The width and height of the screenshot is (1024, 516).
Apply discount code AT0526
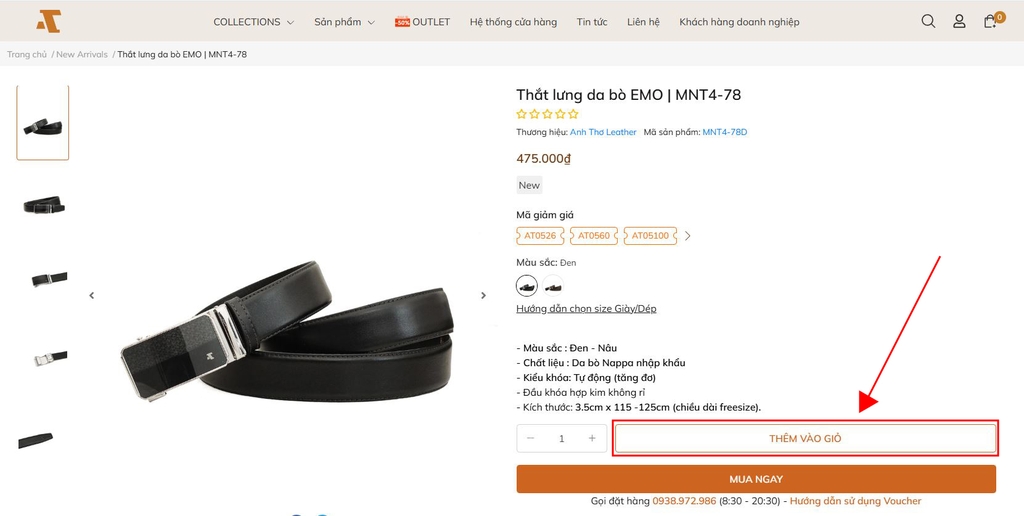pos(540,236)
